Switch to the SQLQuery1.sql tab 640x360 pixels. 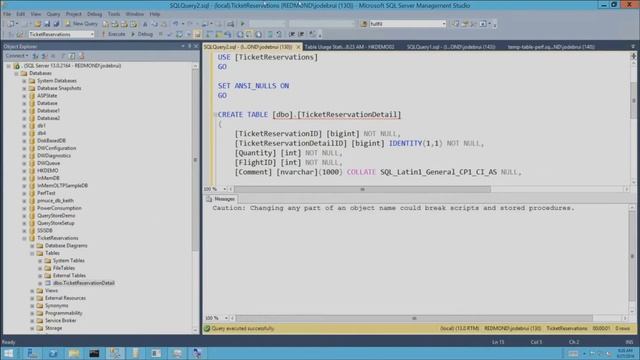point(451,47)
